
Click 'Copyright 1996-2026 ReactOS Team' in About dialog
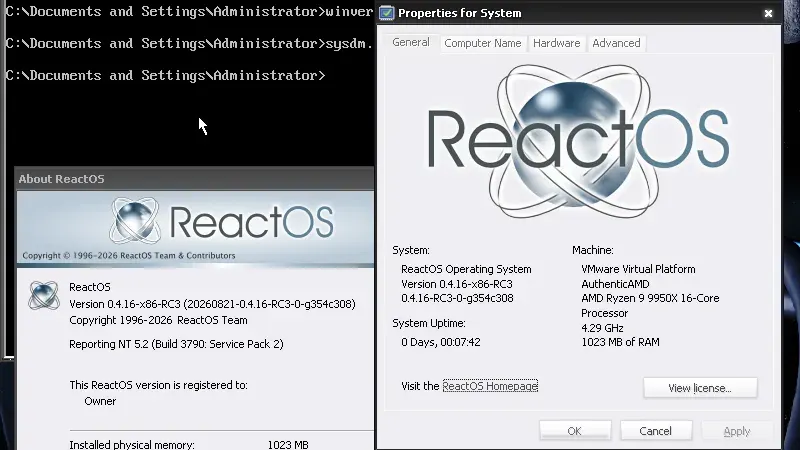[158, 320]
